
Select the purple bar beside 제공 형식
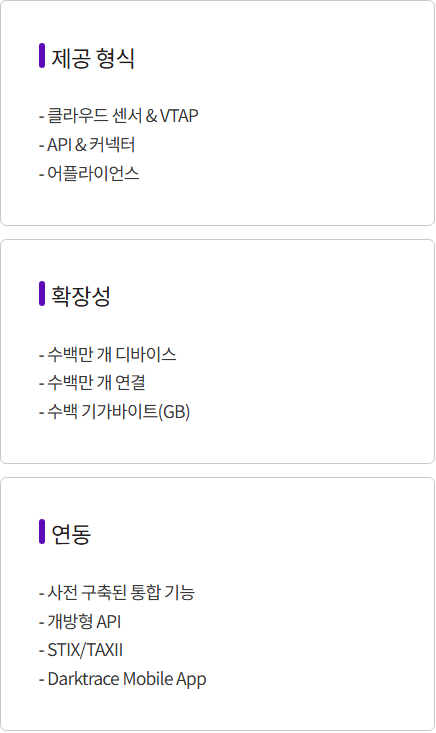42,56
